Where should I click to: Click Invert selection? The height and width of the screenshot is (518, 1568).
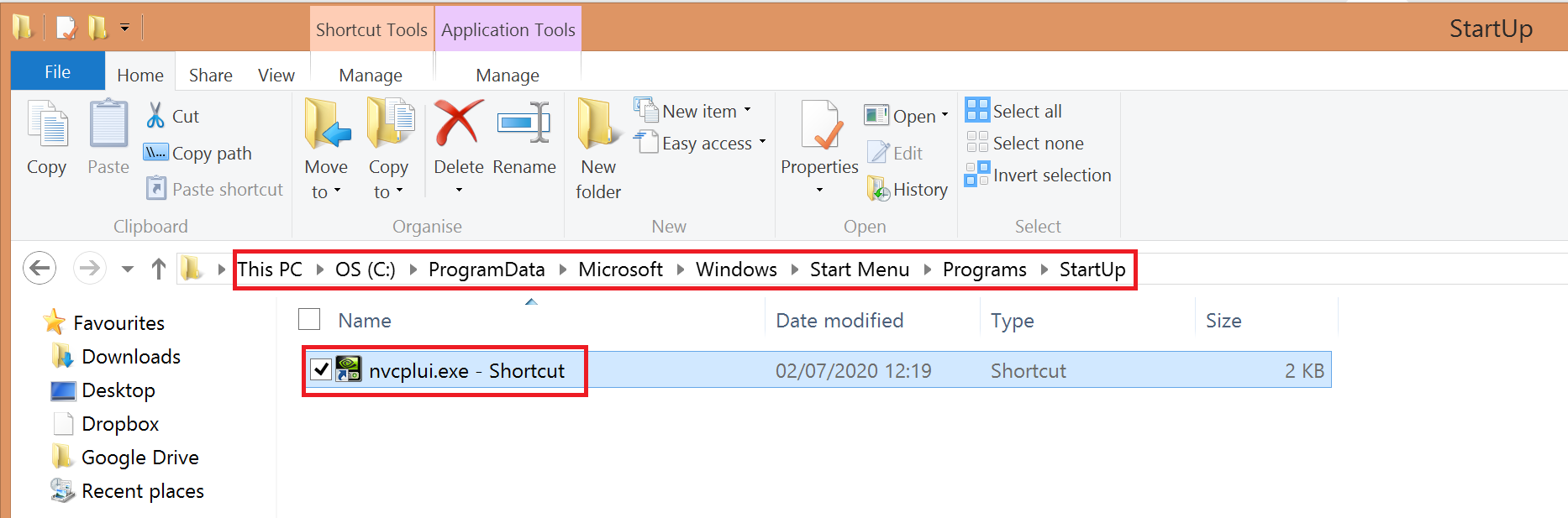pyautogui.click(x=1039, y=175)
